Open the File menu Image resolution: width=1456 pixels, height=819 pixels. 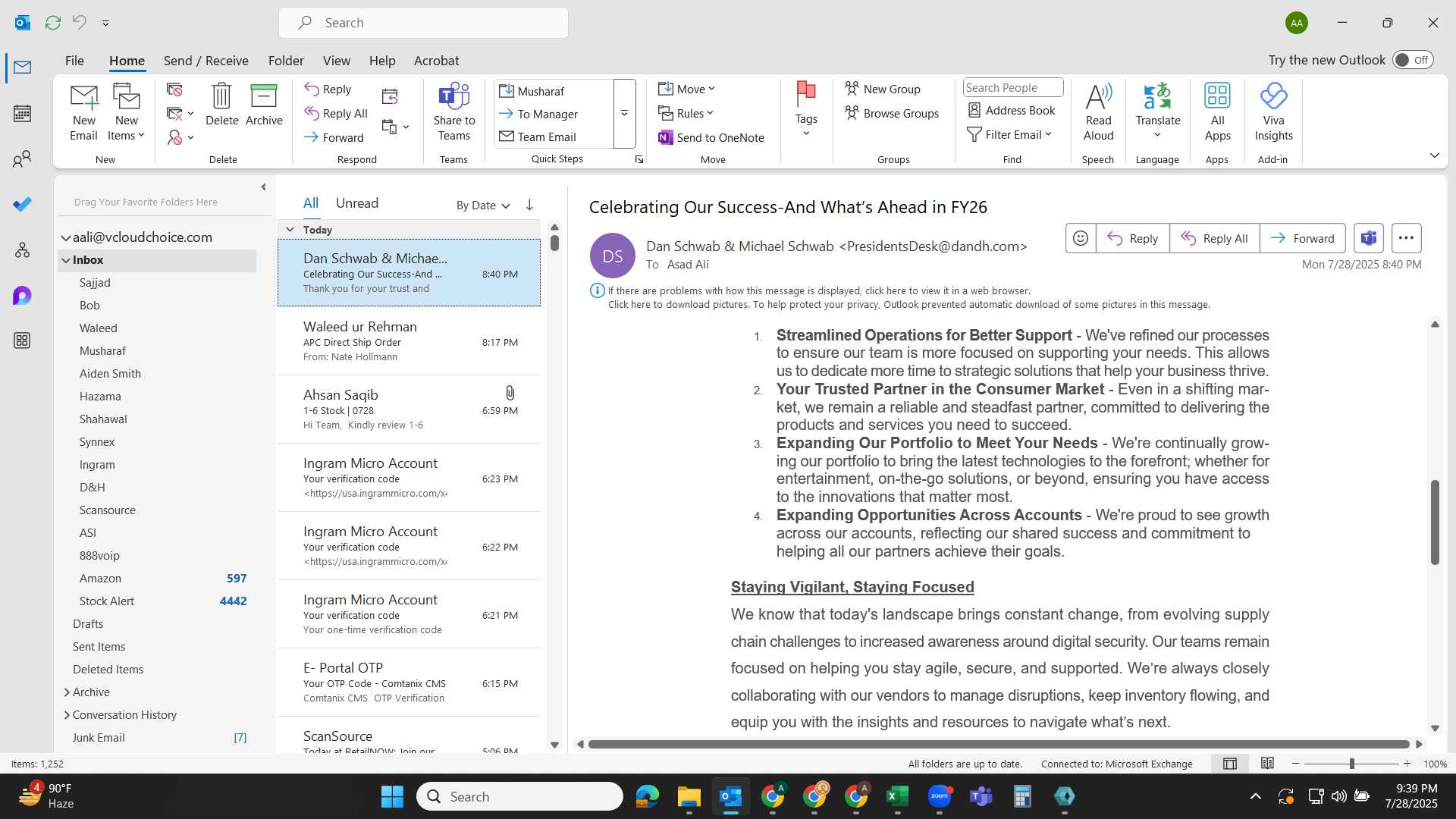tap(74, 61)
